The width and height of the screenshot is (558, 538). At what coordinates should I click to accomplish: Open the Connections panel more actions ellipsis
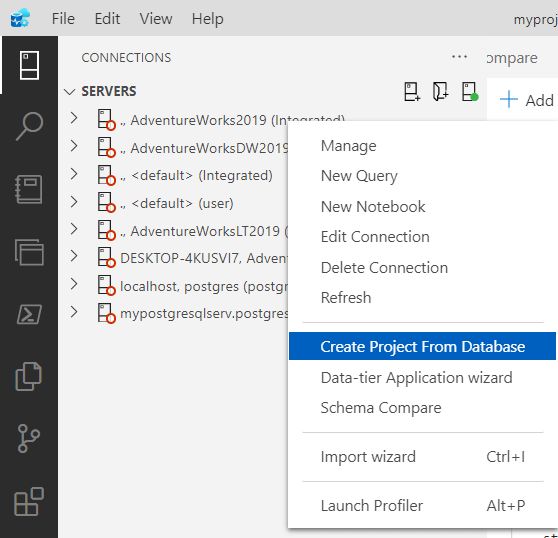click(459, 57)
